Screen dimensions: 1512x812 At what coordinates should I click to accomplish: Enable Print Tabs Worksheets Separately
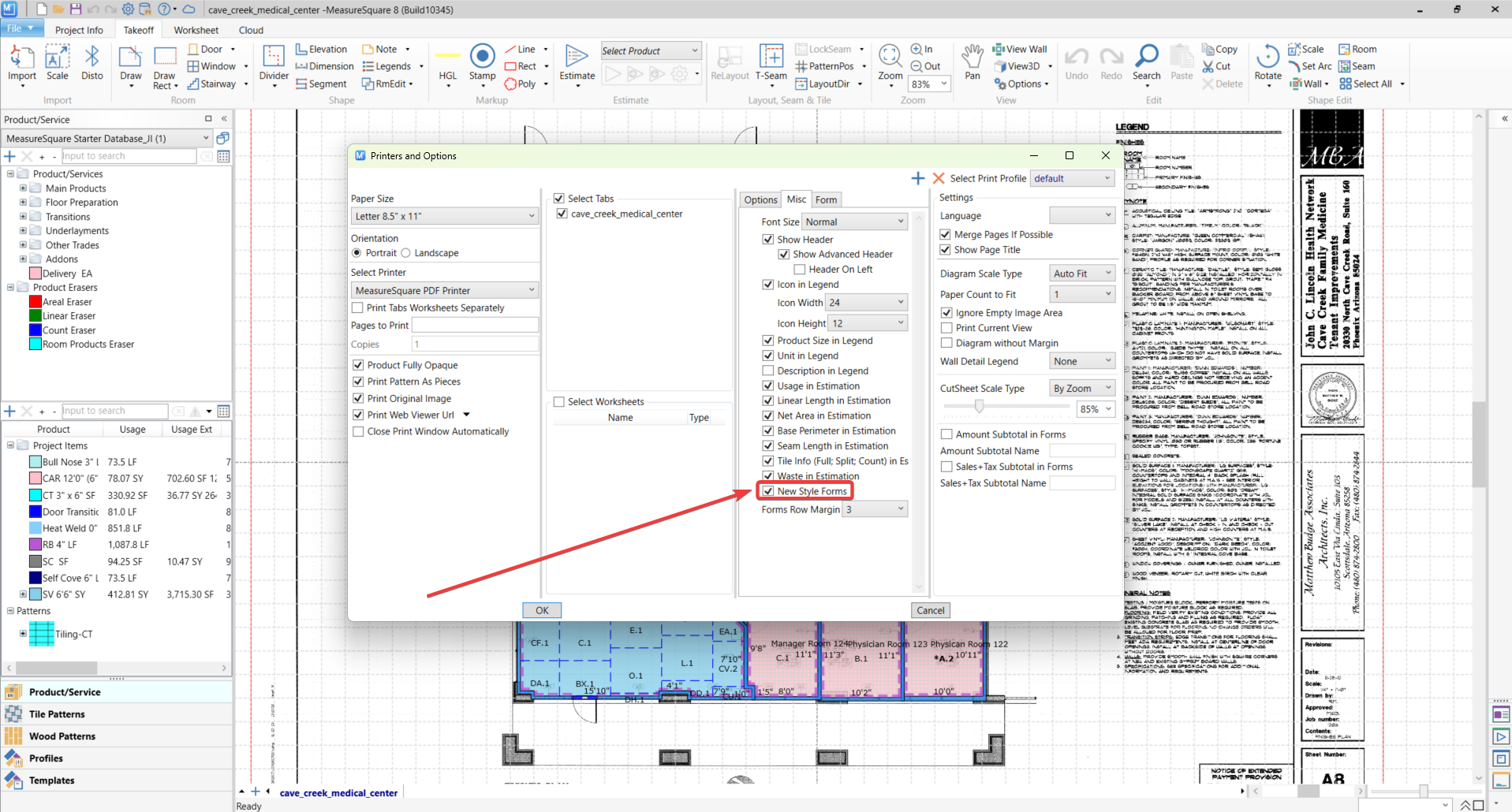358,308
